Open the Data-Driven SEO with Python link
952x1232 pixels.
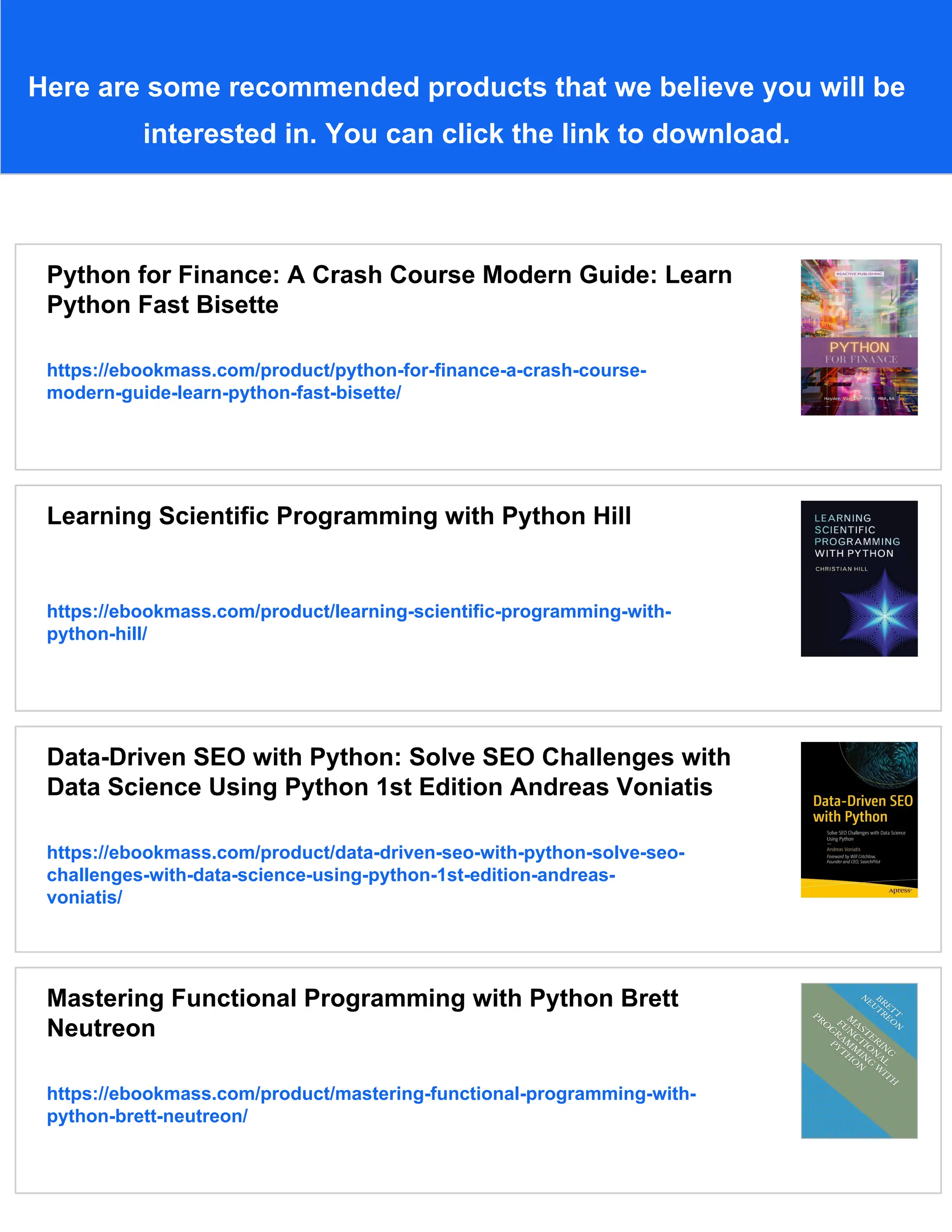point(365,874)
